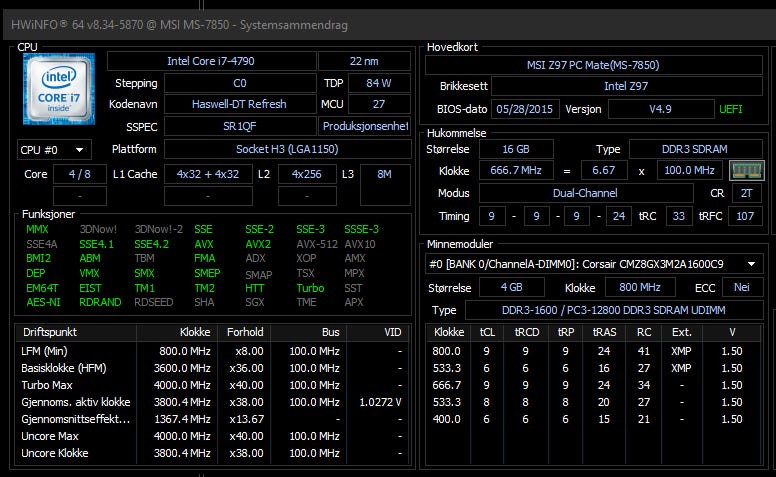Select the BIOS-dato value 05/28/2015
The width and height of the screenshot is (776, 477).
click(x=525, y=109)
